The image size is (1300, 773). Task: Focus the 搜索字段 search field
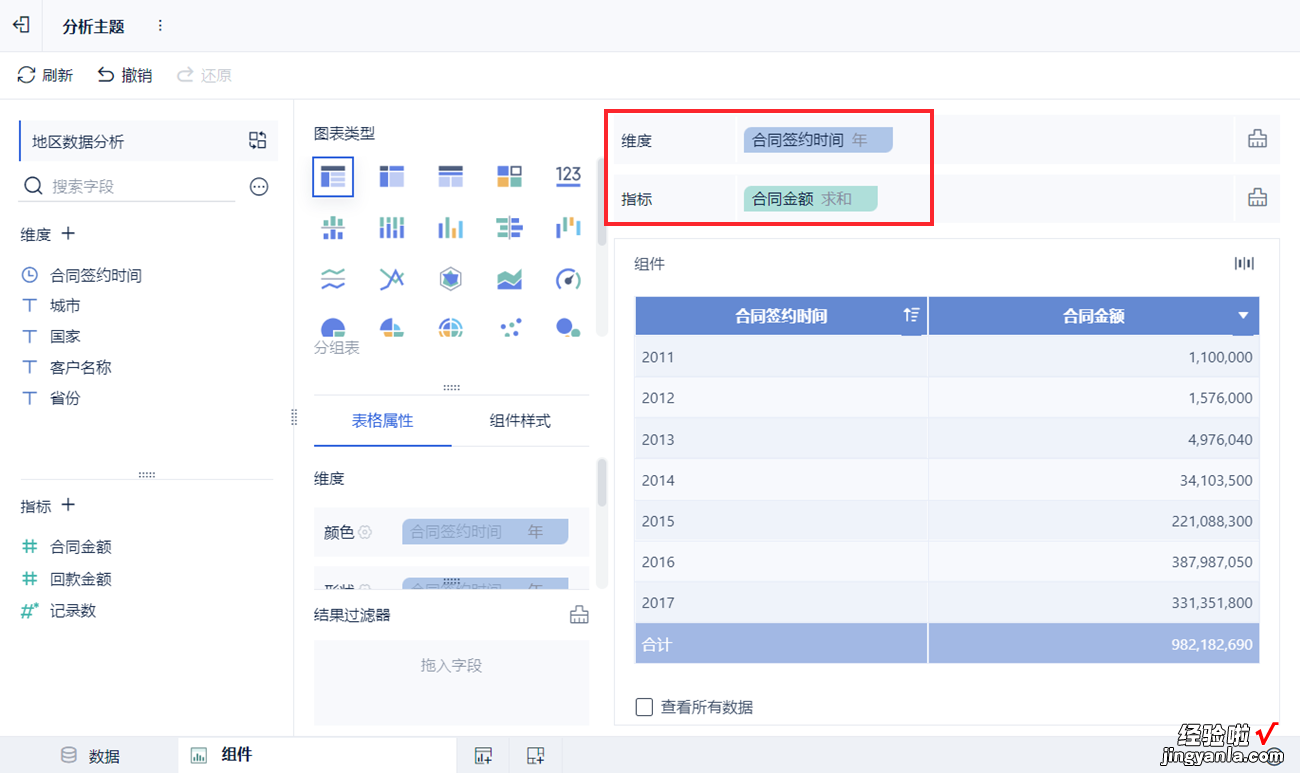pos(128,186)
